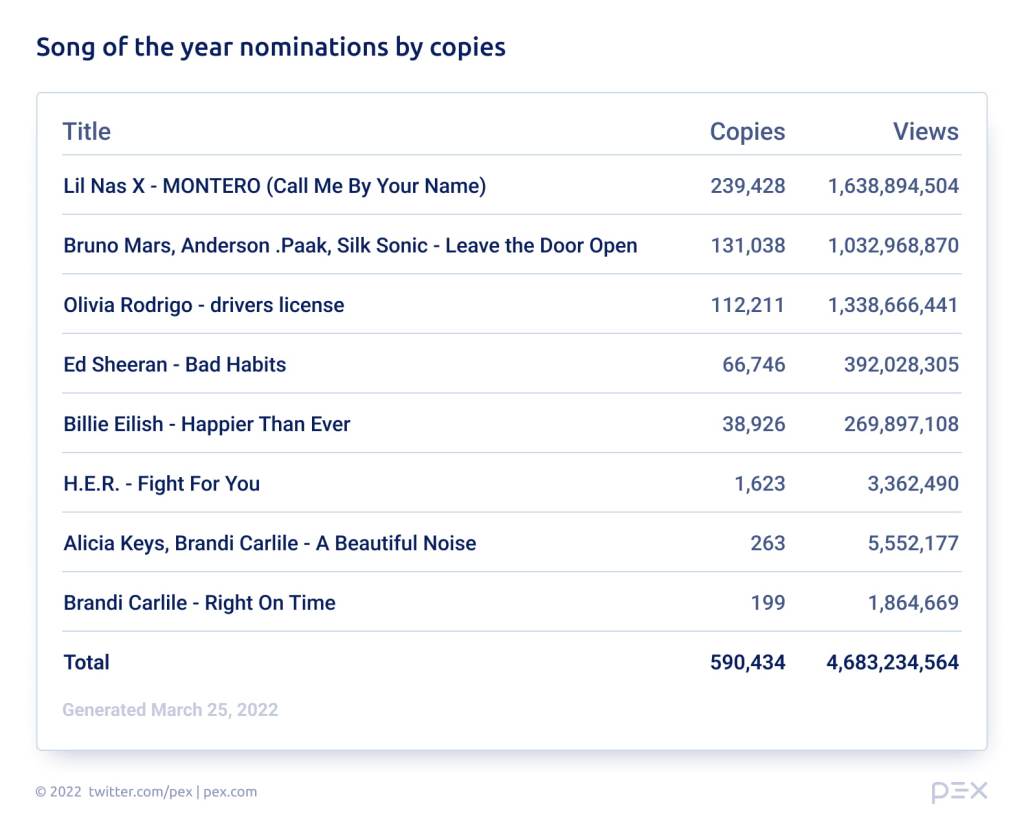This screenshot has height=826, width=1024.
Task: Select the A Beautiful Noise row
Action: [x=269, y=543]
